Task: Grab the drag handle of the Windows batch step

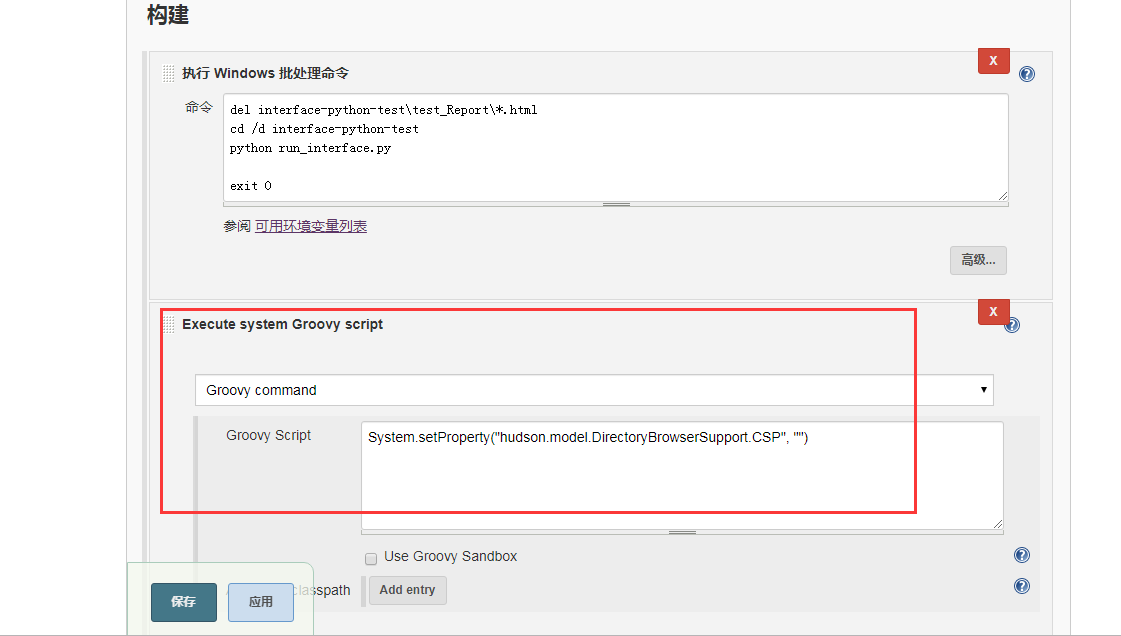Action: [x=166, y=73]
